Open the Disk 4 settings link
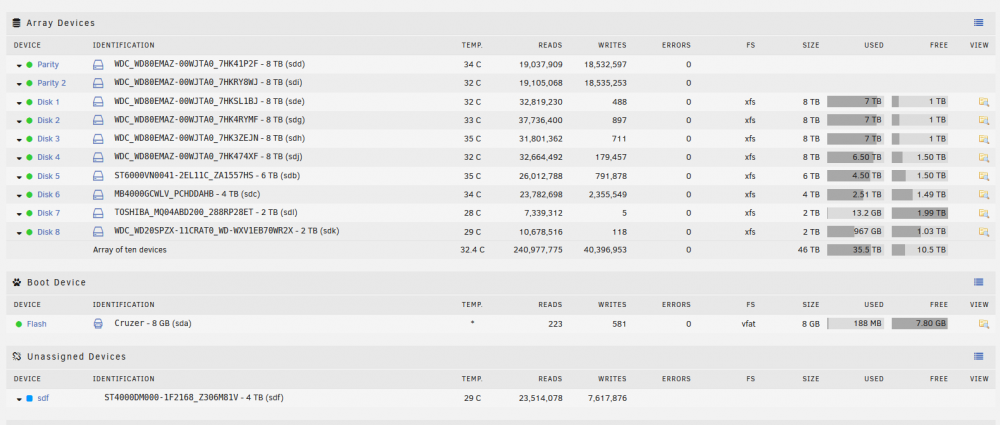1000x425 pixels. coord(48,157)
